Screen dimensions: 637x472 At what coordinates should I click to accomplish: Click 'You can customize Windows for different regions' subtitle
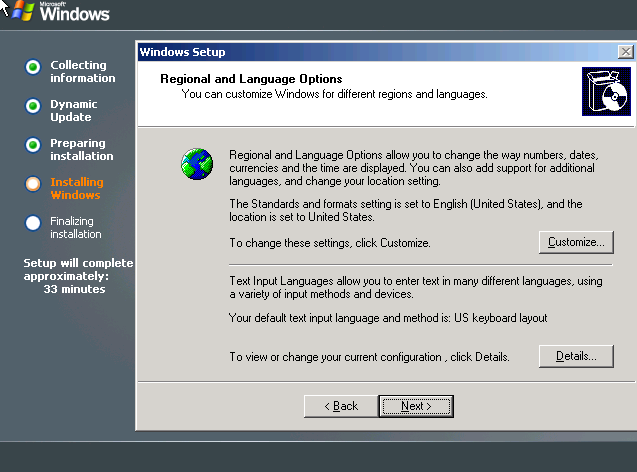[334, 94]
